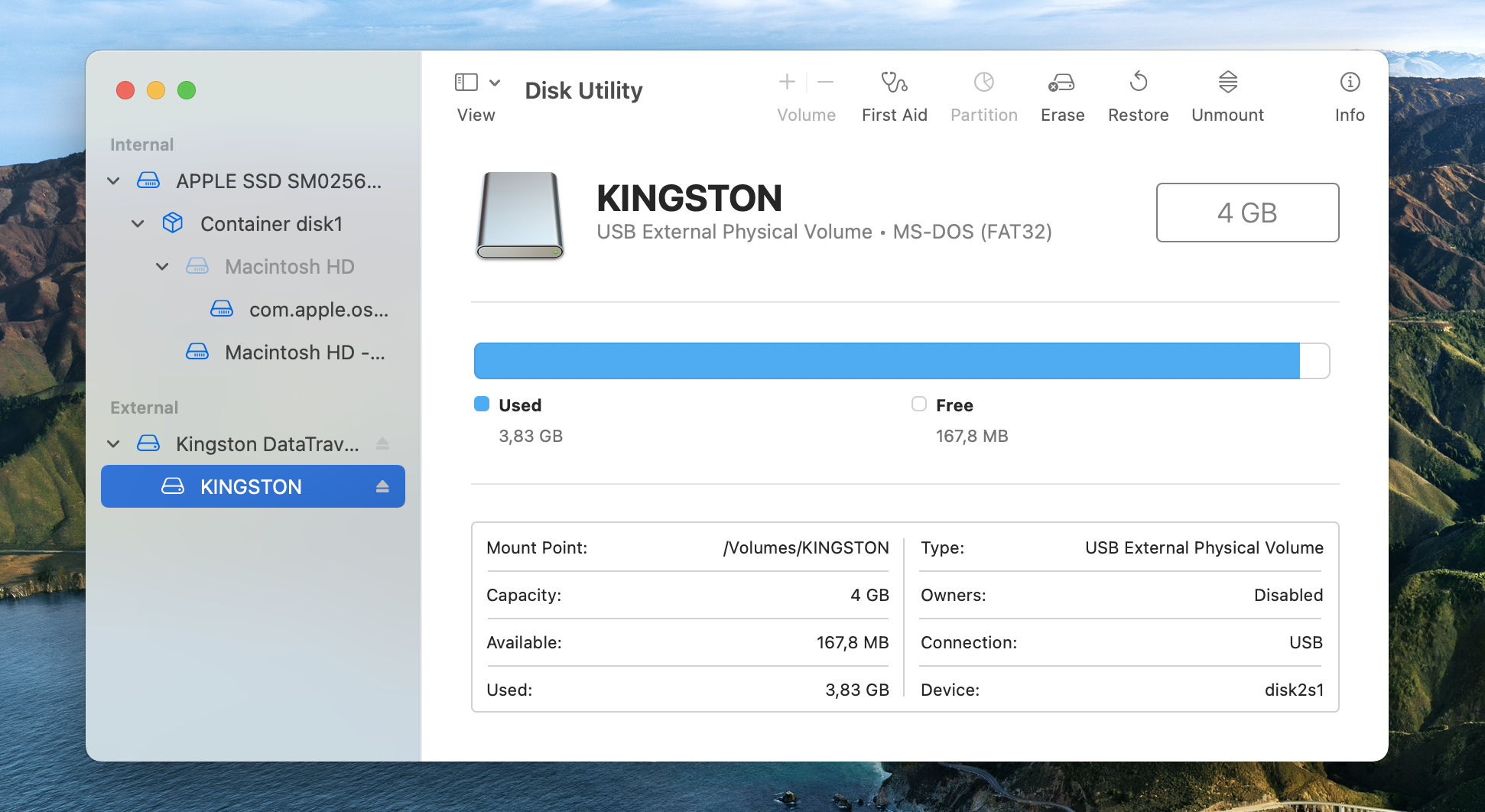Viewport: 1485px width, 812px height.
Task: Click the Unmount label
Action: point(1228,115)
